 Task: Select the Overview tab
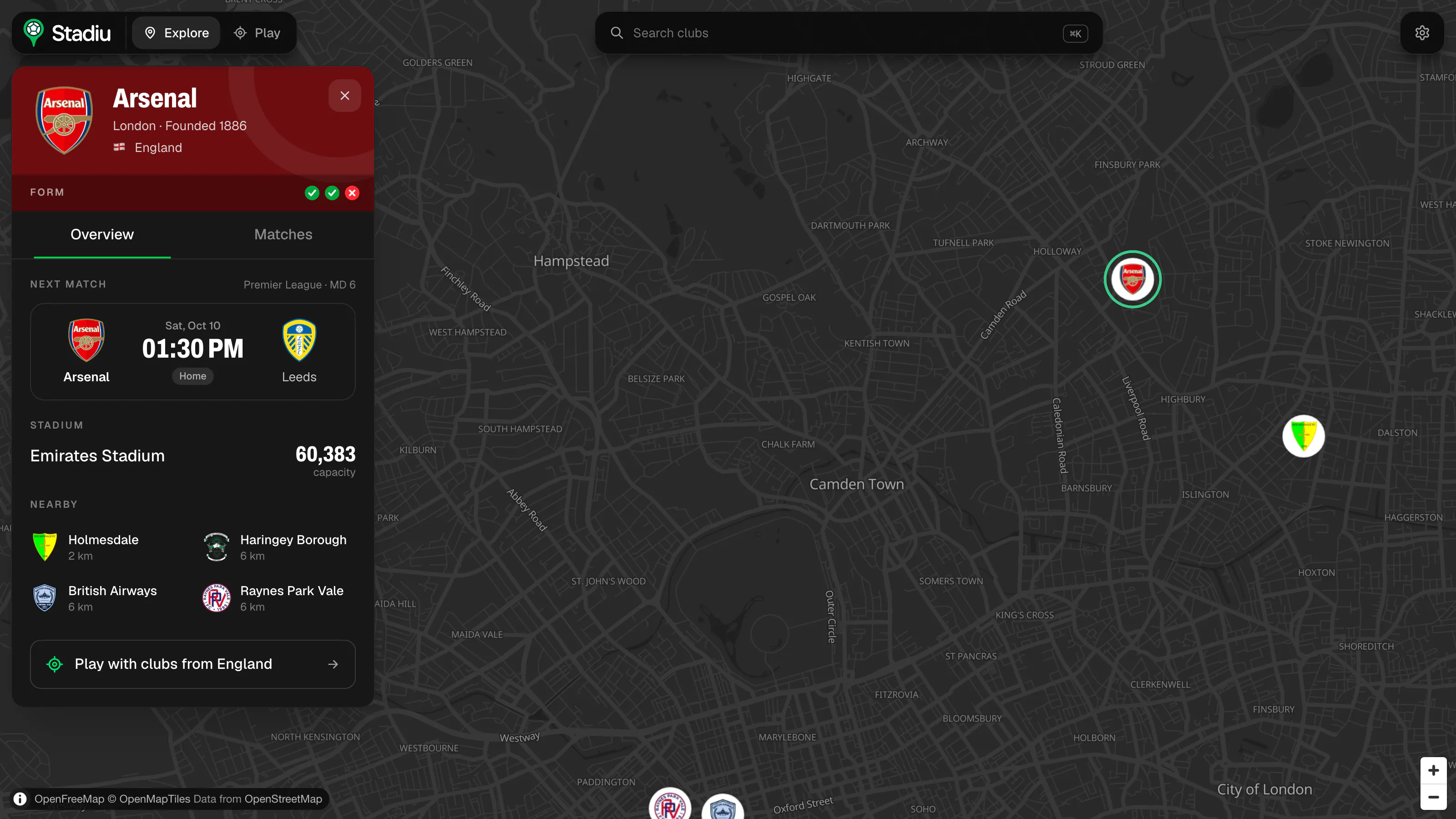102,235
